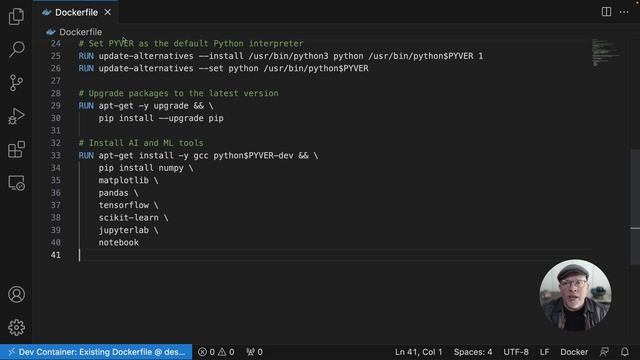The width and height of the screenshot is (640, 360).
Task: Open forwarded ports status item
Action: 254,352
